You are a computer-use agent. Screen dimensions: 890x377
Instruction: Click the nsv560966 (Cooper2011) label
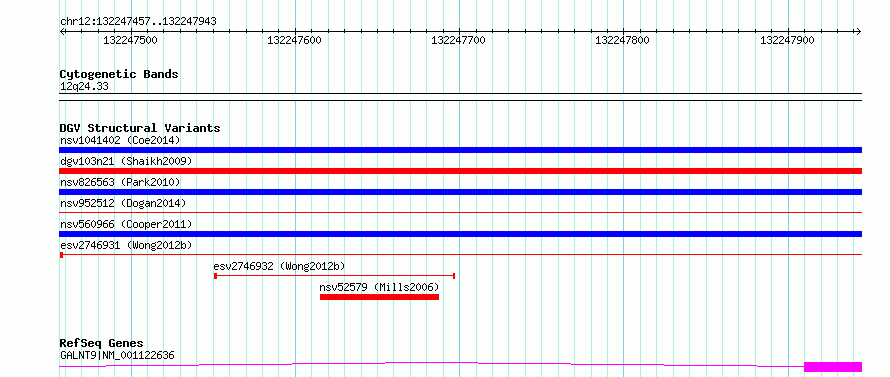click(x=126, y=224)
